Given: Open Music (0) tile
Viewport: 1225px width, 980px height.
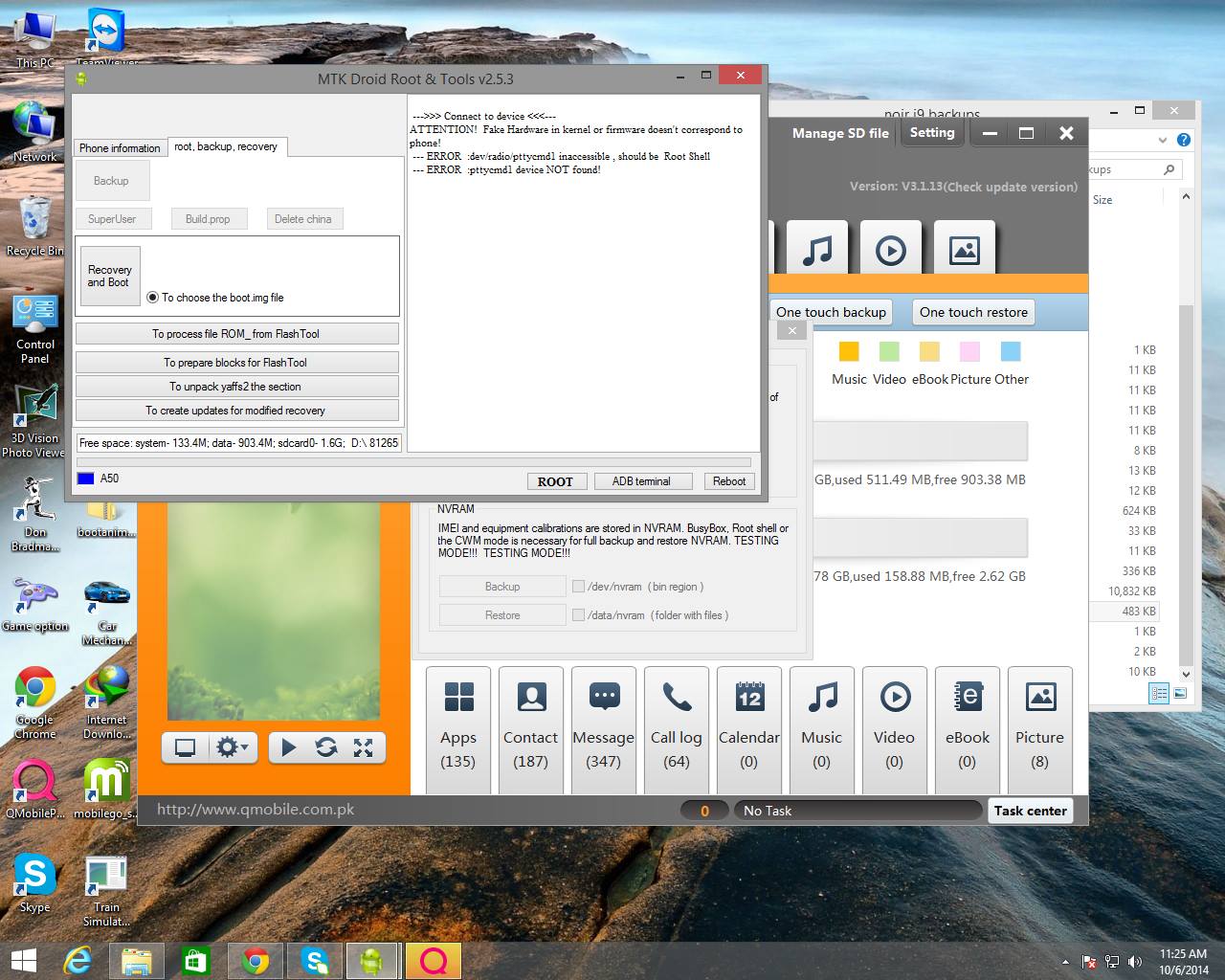Looking at the screenshot, I should [x=821, y=730].
